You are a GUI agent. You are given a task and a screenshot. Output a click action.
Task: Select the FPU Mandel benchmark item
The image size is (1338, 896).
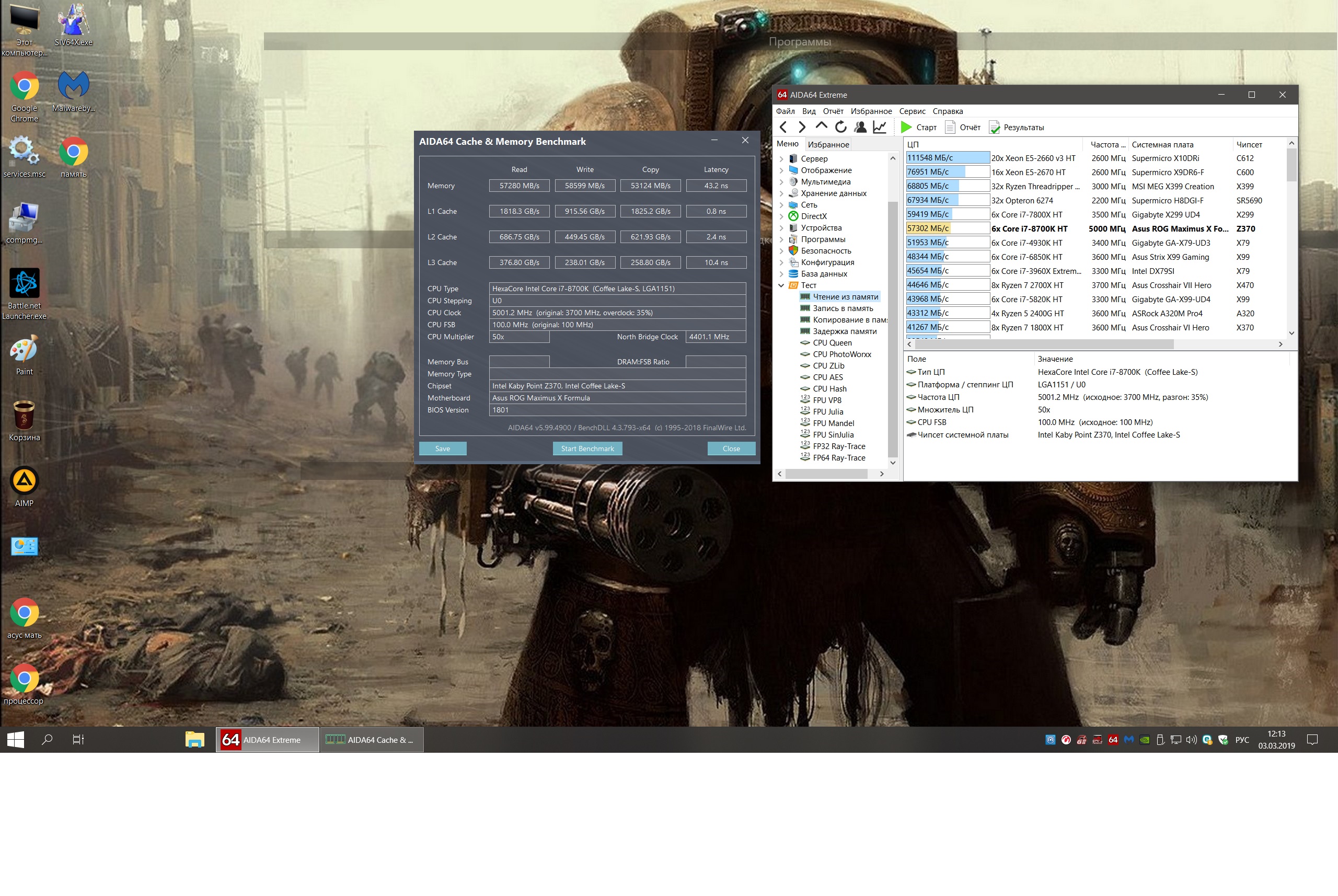(x=833, y=423)
